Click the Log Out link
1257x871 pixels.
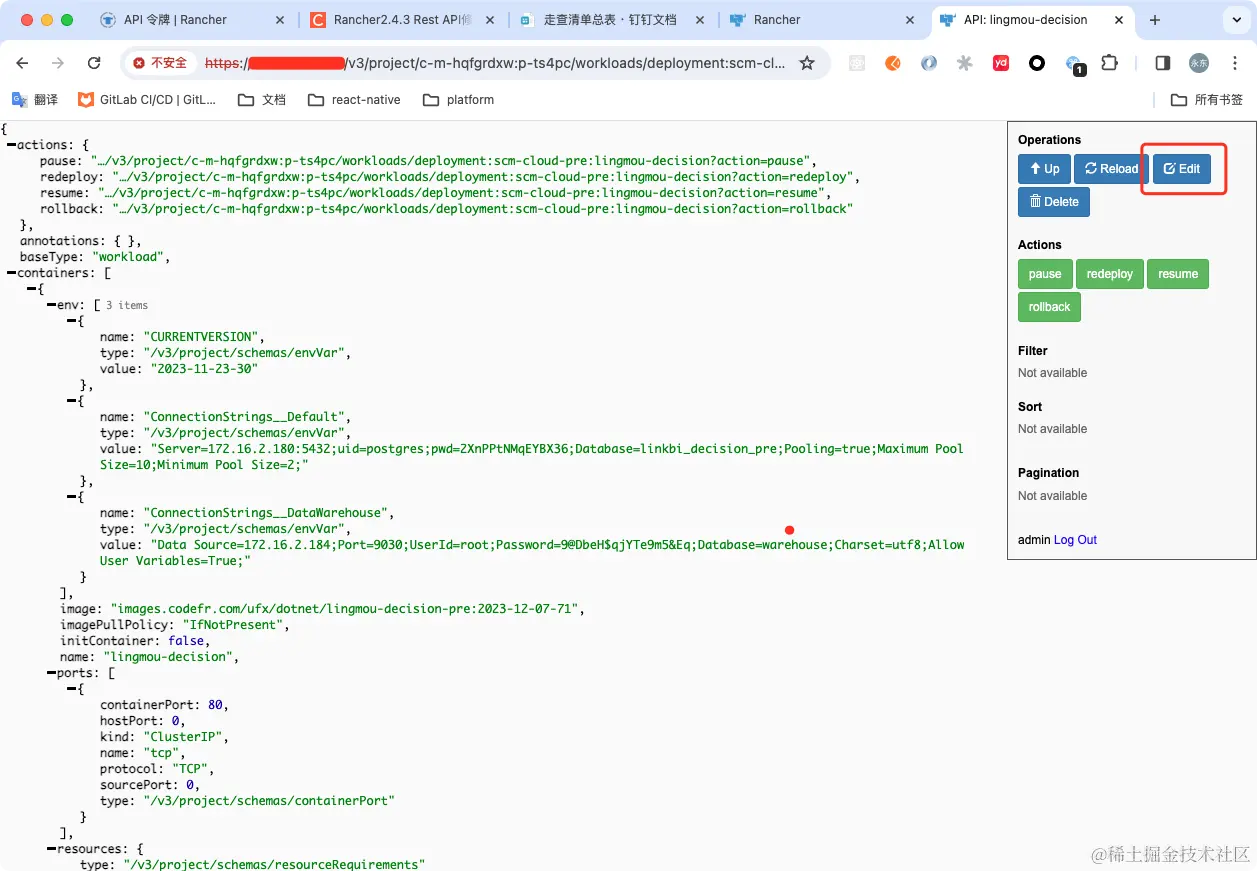pos(1075,540)
